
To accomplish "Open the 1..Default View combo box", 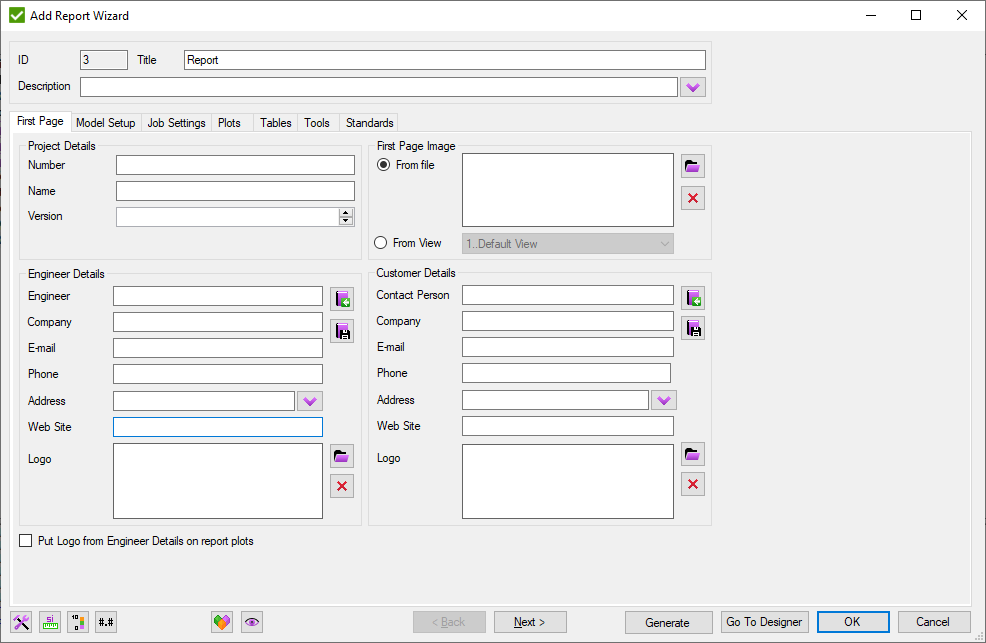I will [x=567, y=243].
